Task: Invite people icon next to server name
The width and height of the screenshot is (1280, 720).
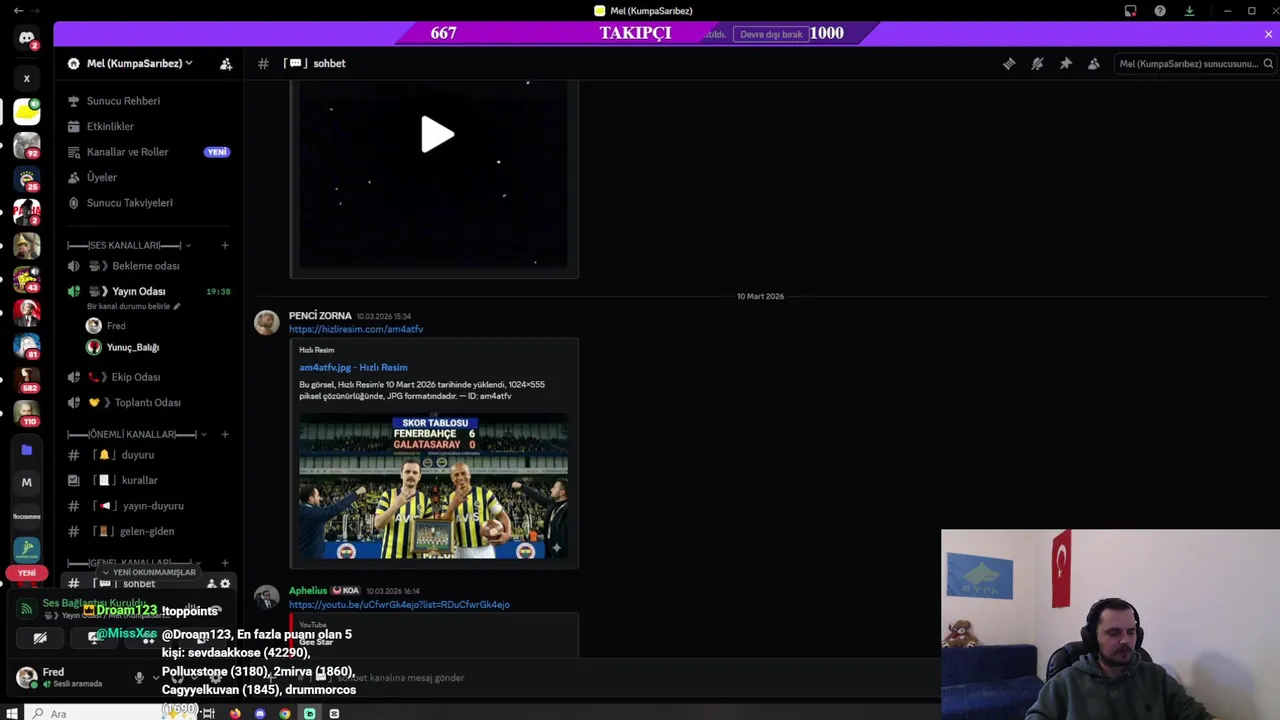Action: 226,63
